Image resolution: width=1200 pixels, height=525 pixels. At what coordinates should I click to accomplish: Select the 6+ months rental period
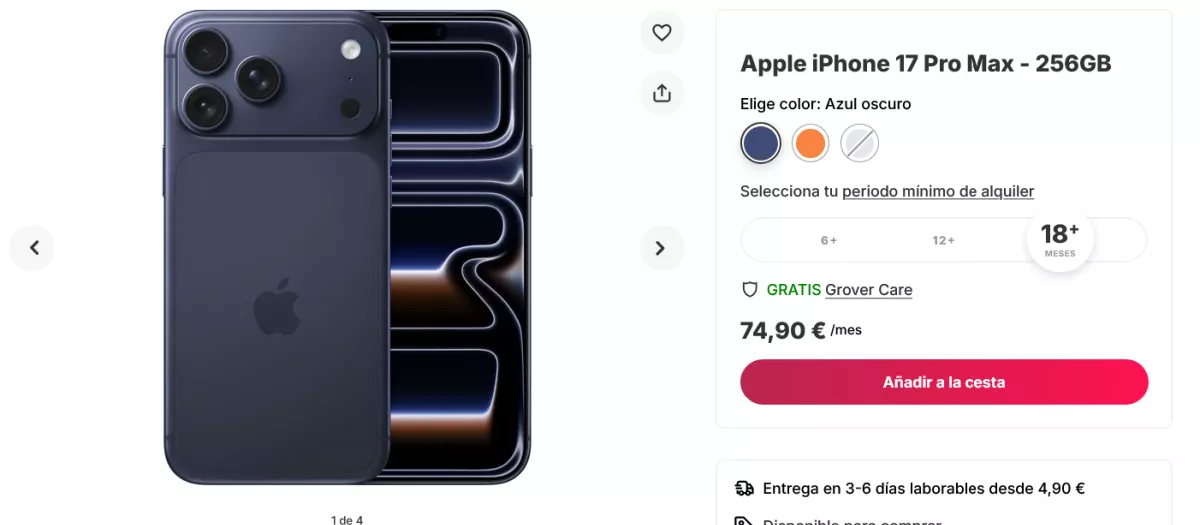point(829,241)
